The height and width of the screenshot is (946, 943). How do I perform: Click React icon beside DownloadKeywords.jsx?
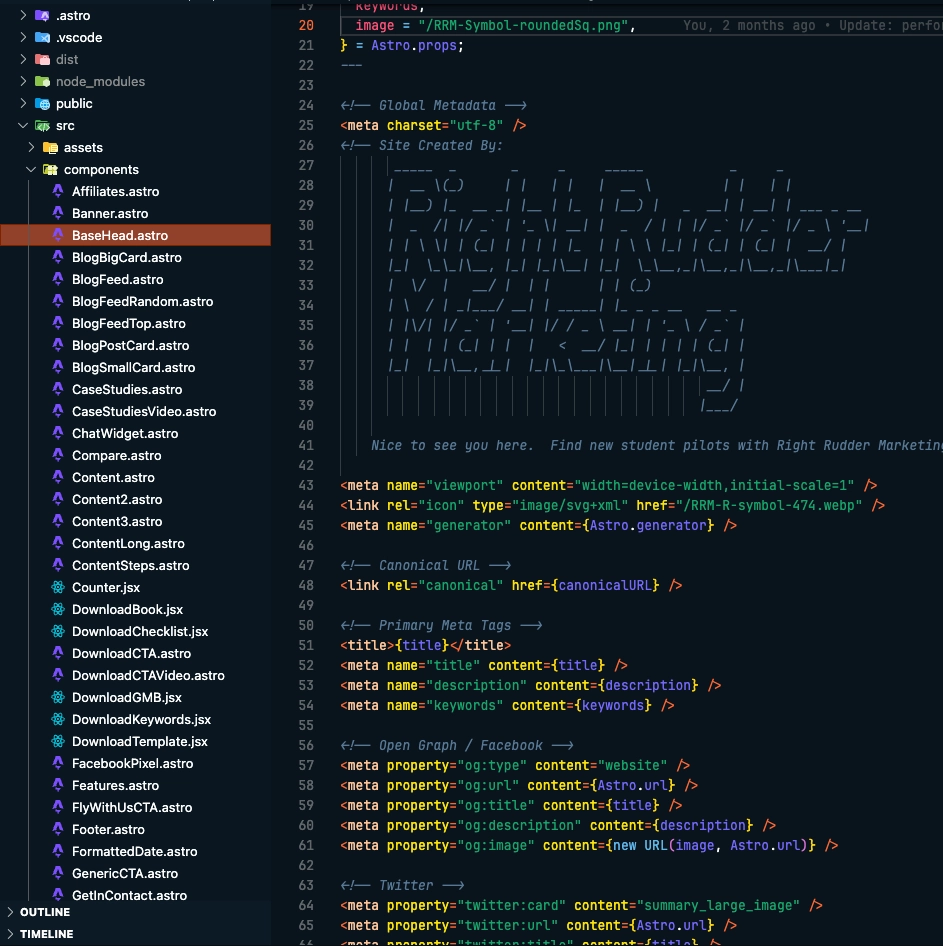58,719
